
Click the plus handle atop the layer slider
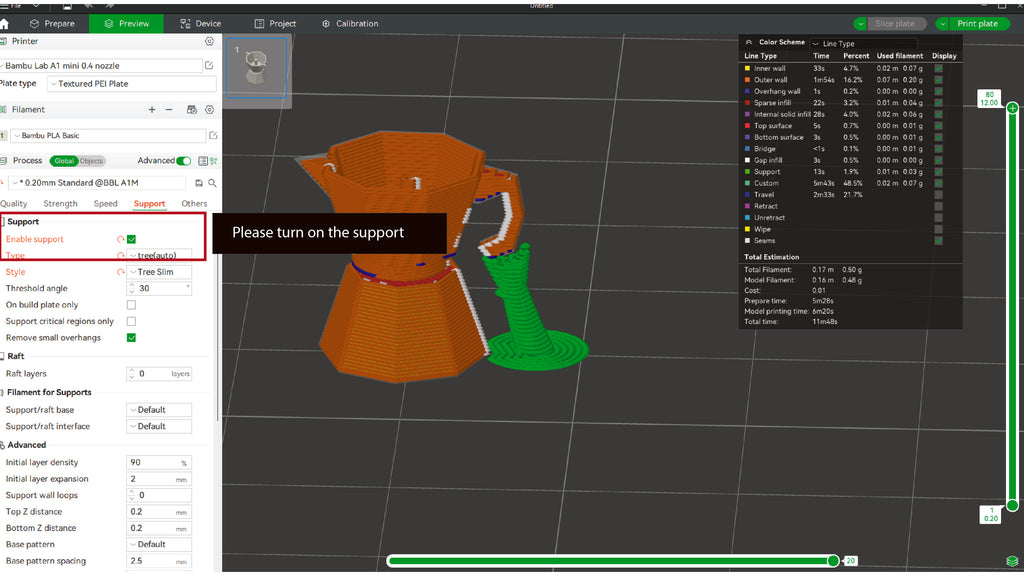coord(1012,108)
